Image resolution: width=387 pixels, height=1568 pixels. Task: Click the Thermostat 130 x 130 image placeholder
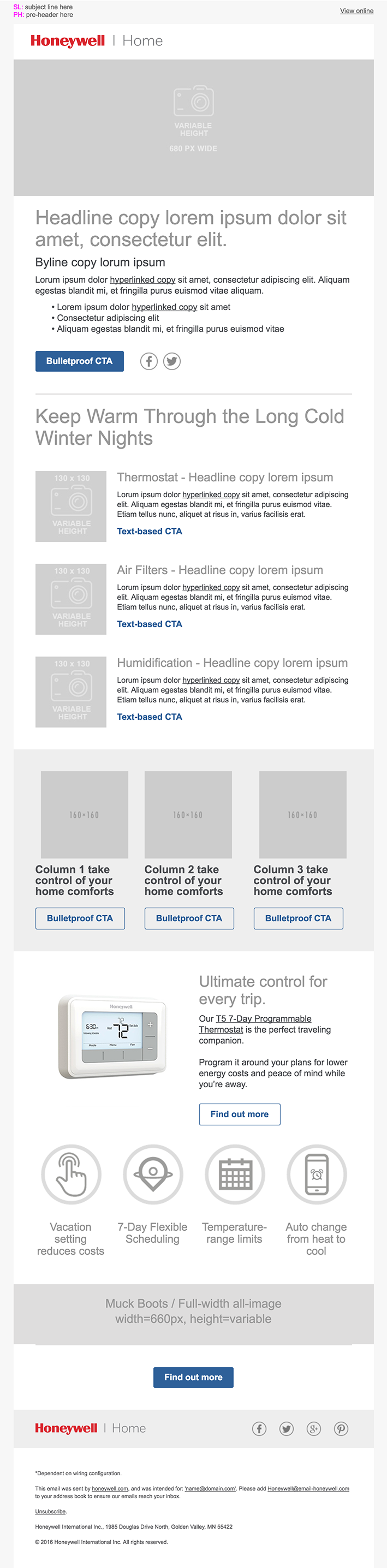click(71, 506)
